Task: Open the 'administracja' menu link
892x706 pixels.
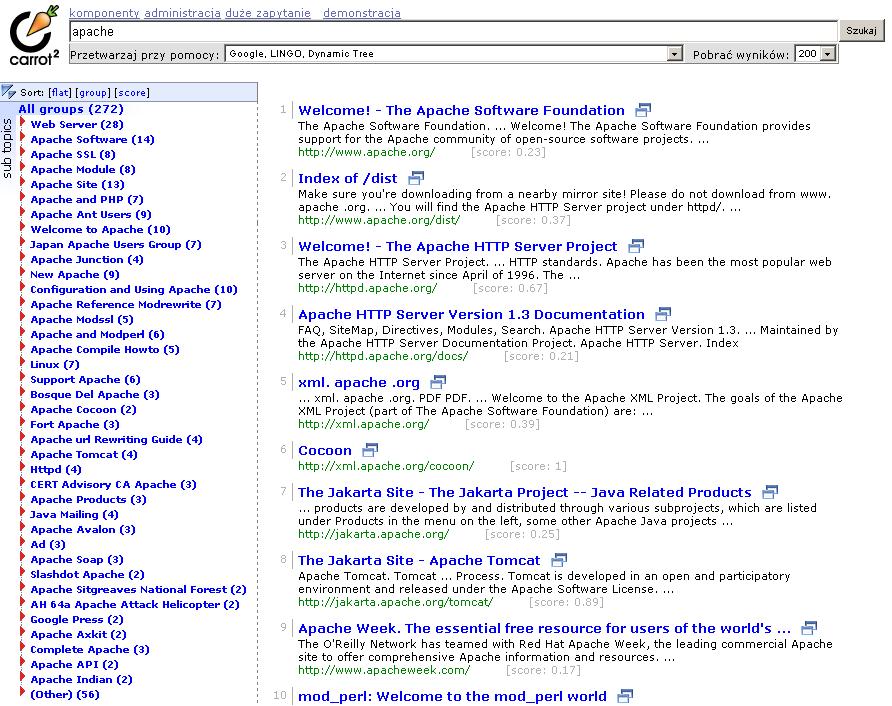Action: tap(182, 13)
